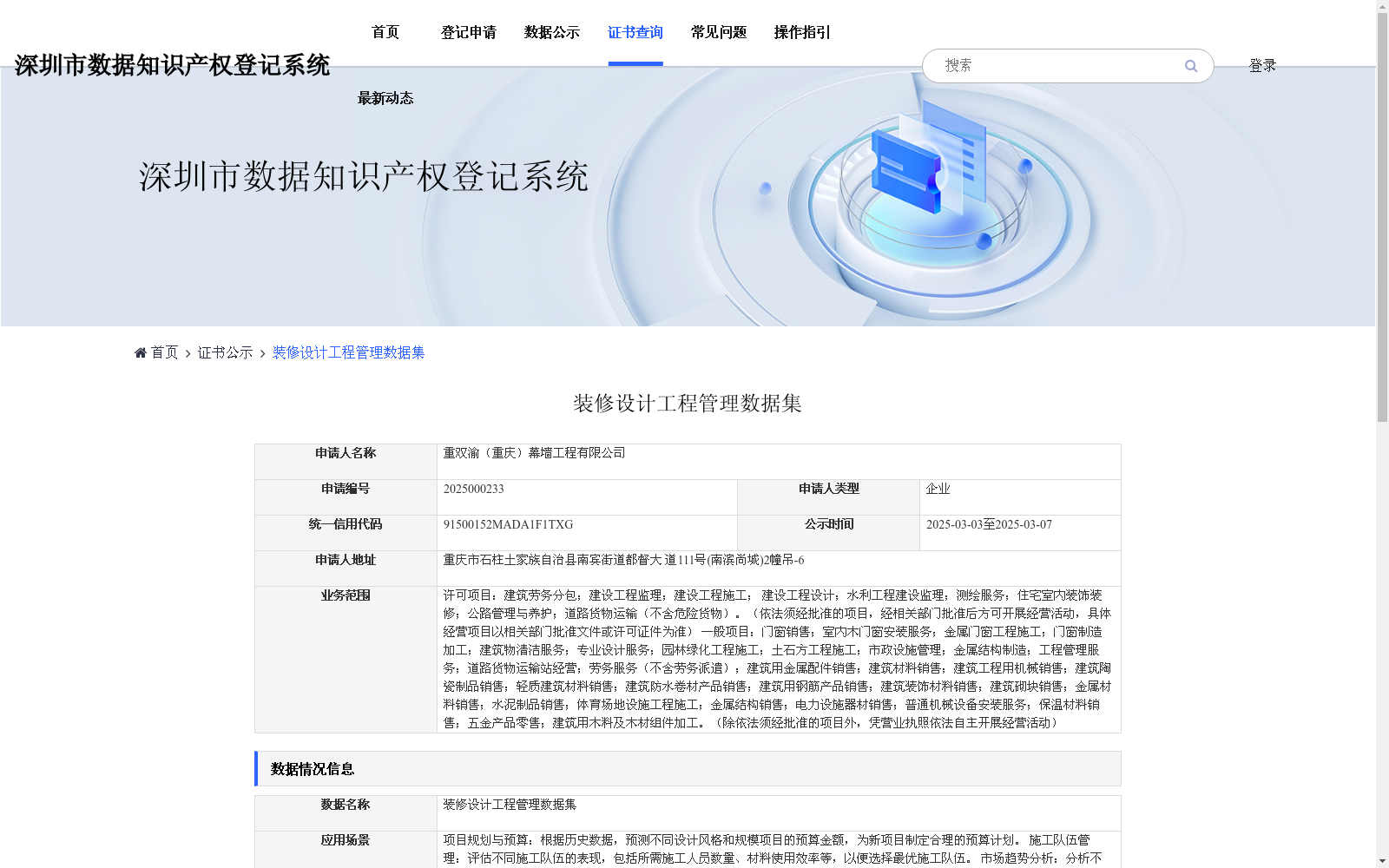Click the 统一信用代码 label cell
Viewport: 1389px width, 868px height.
[346, 533]
